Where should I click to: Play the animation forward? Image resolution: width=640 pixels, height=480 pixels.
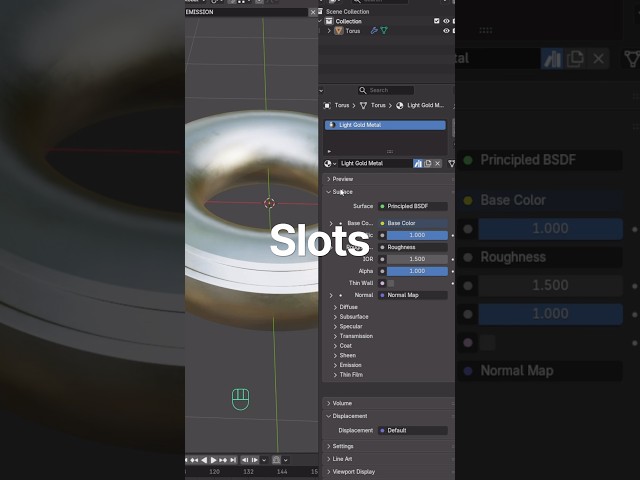click(213, 460)
